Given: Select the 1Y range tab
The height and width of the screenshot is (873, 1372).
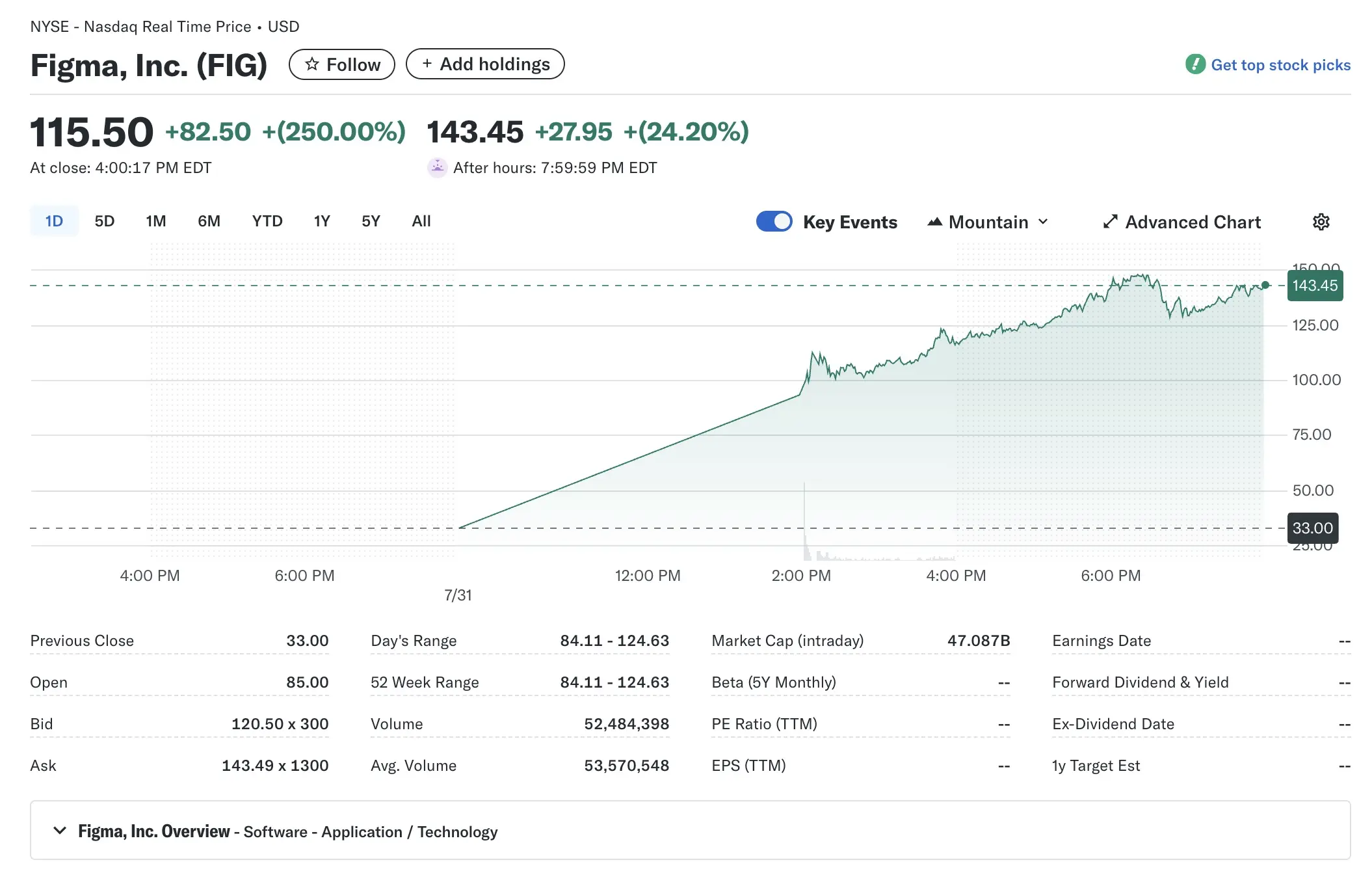Looking at the screenshot, I should (x=321, y=221).
